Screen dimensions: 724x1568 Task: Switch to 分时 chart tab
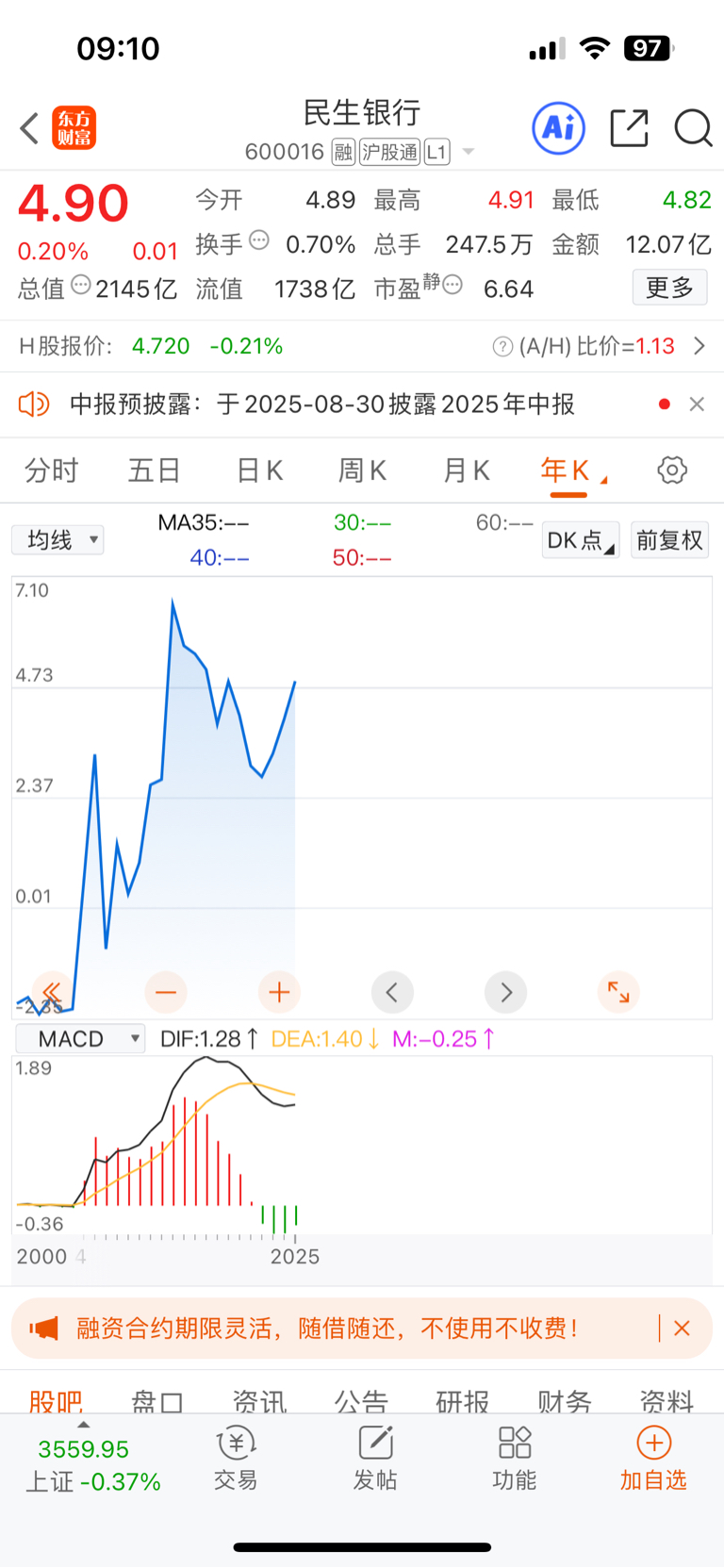[x=51, y=470]
